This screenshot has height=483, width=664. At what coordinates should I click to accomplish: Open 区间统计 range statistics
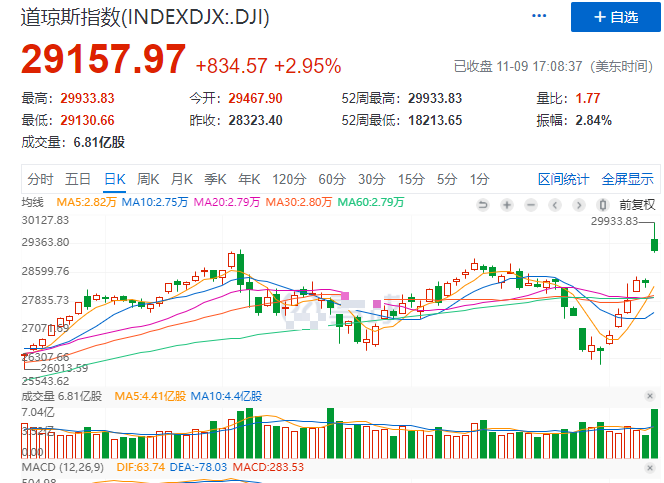[x=563, y=179]
